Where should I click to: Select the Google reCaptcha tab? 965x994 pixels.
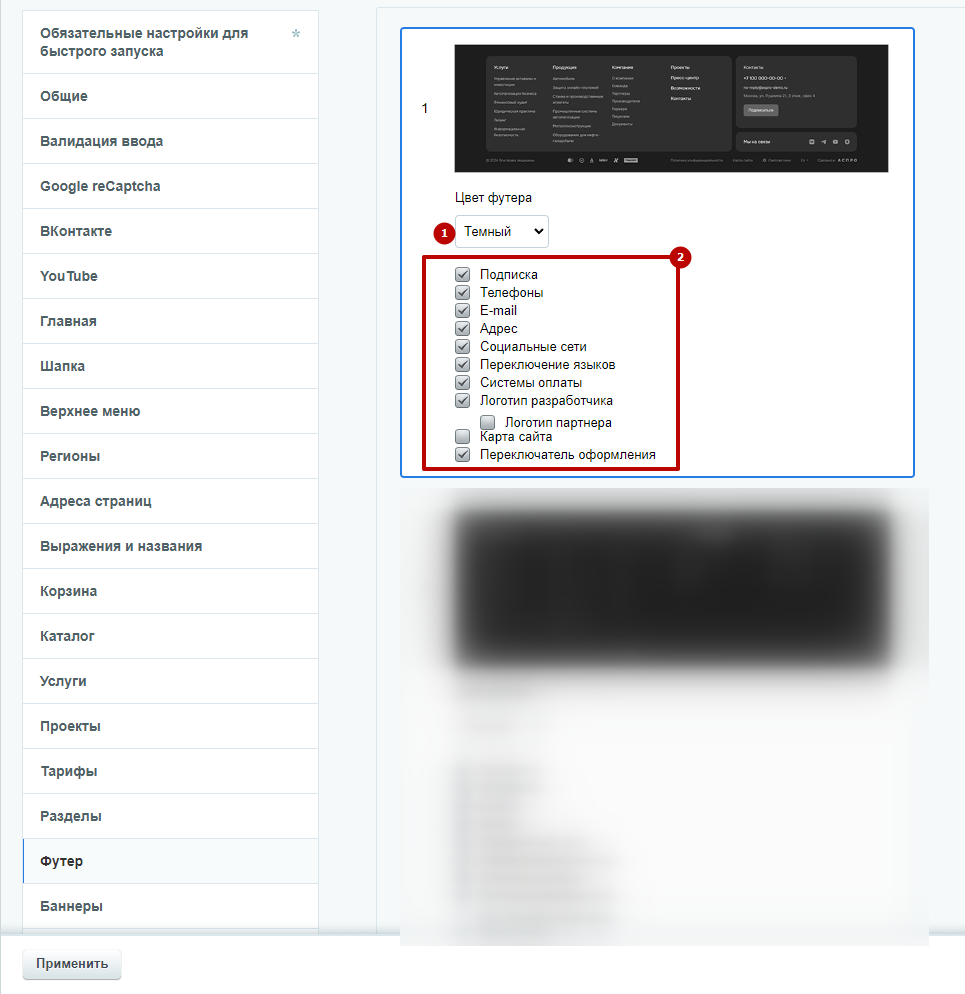pos(171,186)
